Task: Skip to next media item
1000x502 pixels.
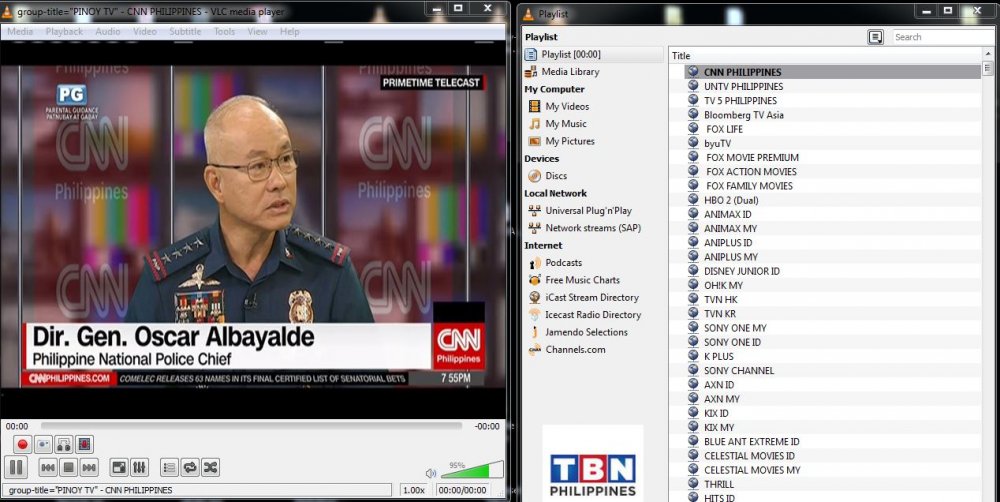Action: coord(89,468)
